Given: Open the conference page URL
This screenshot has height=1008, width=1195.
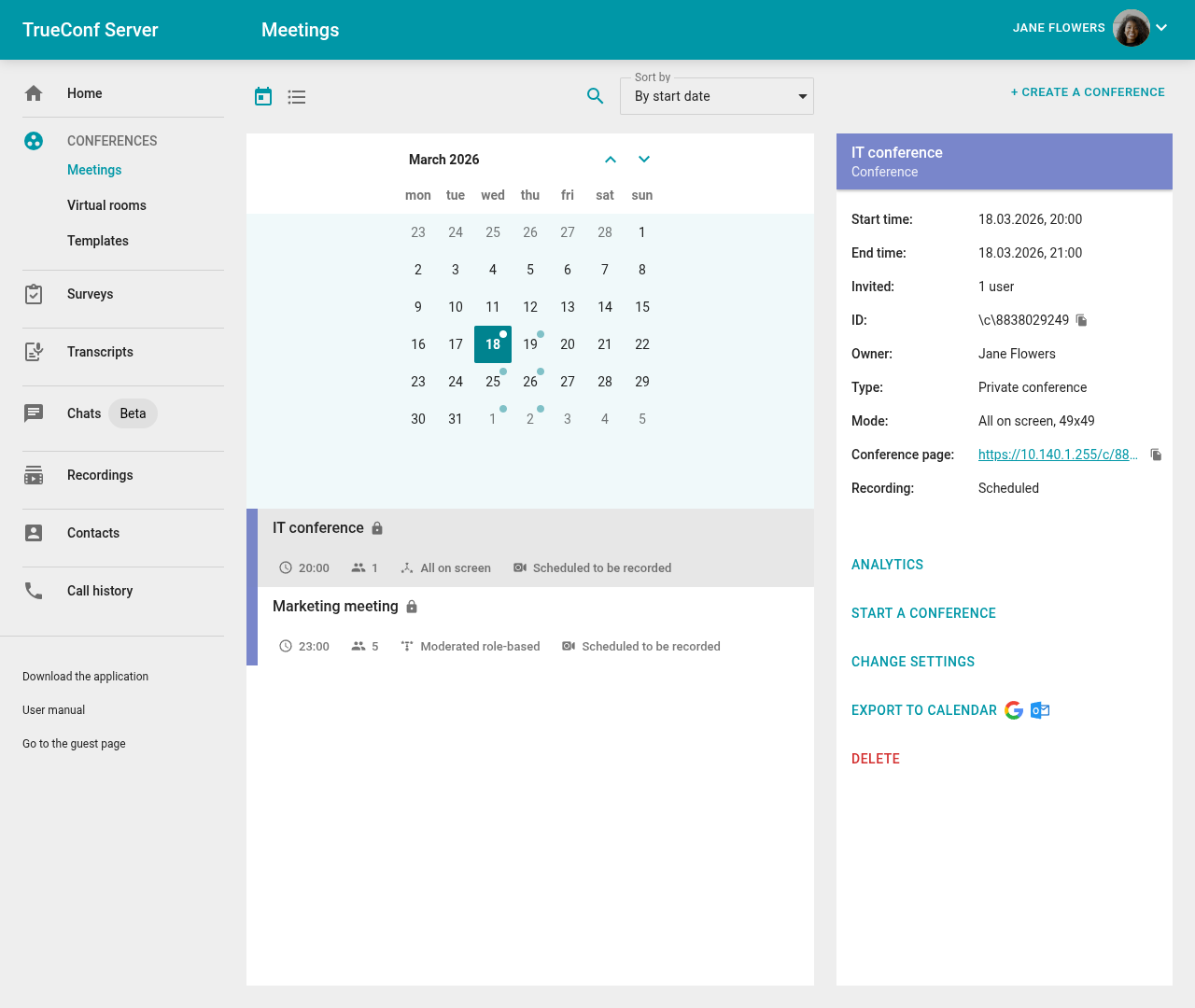Looking at the screenshot, I should pyautogui.click(x=1058, y=455).
